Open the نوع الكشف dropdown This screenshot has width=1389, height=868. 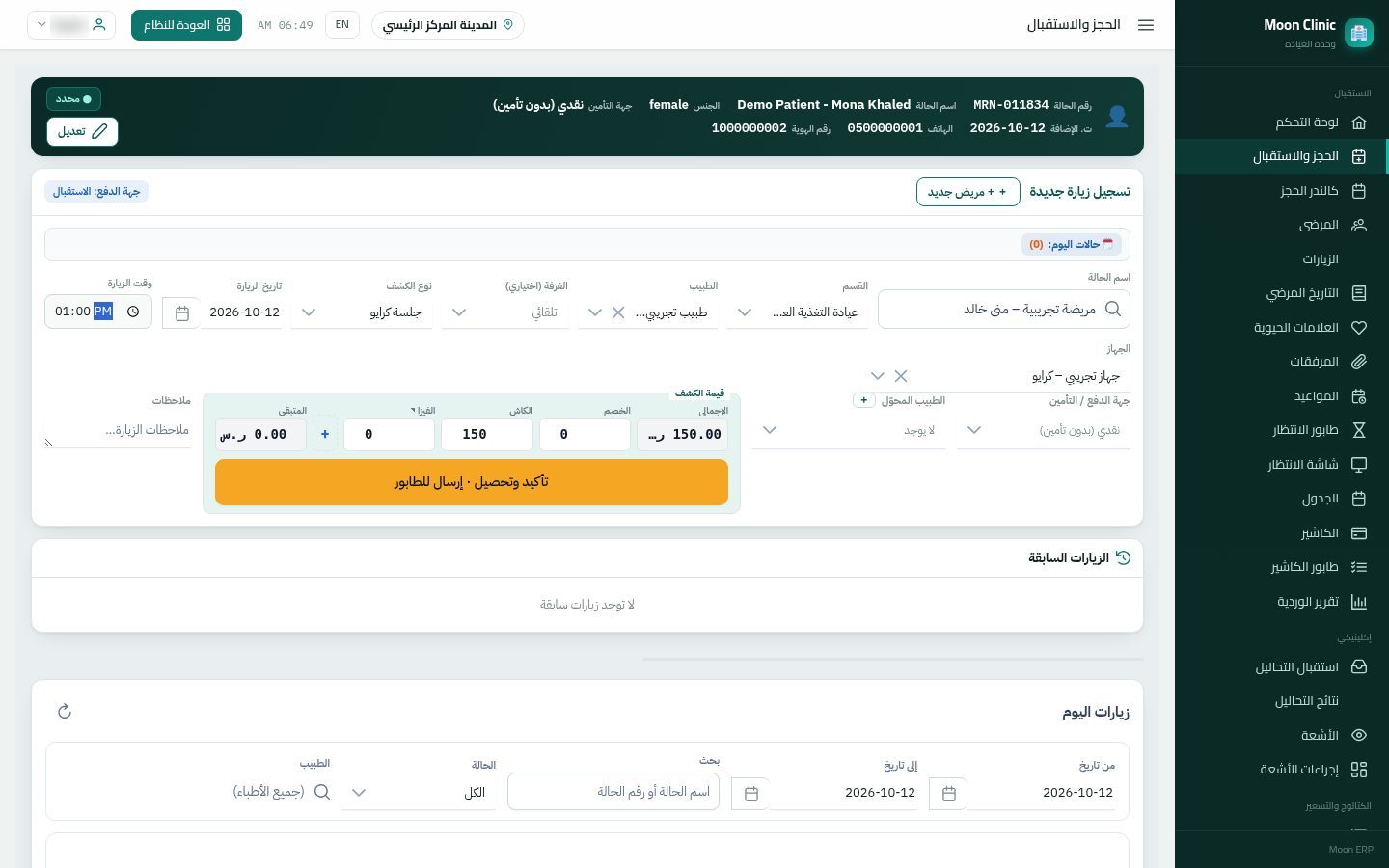point(309,312)
